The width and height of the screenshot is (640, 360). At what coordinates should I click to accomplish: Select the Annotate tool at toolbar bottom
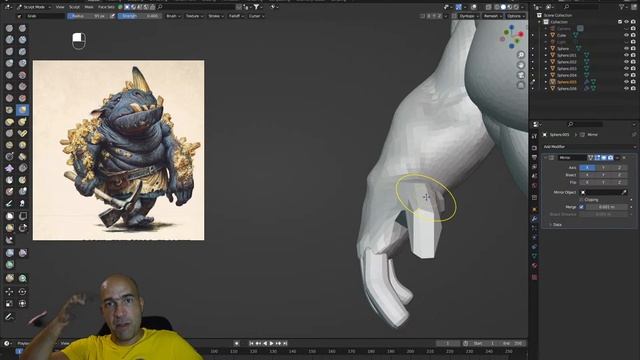(x=9, y=317)
